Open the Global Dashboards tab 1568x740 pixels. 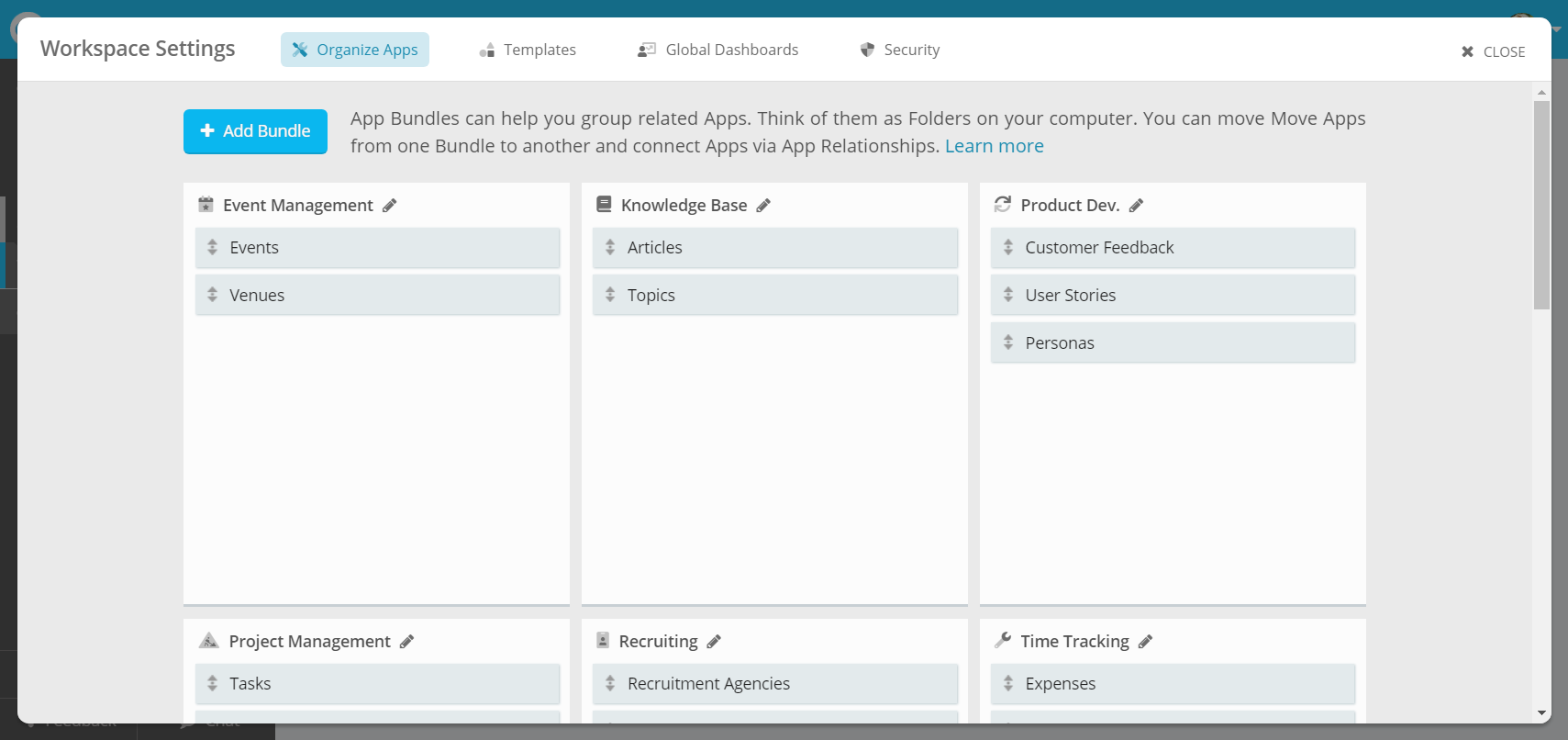(718, 50)
